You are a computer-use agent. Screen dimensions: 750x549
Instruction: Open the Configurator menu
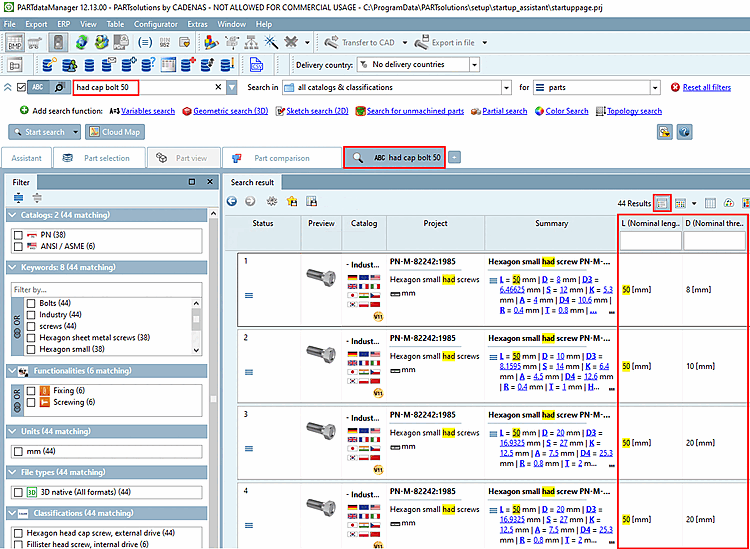click(155, 24)
